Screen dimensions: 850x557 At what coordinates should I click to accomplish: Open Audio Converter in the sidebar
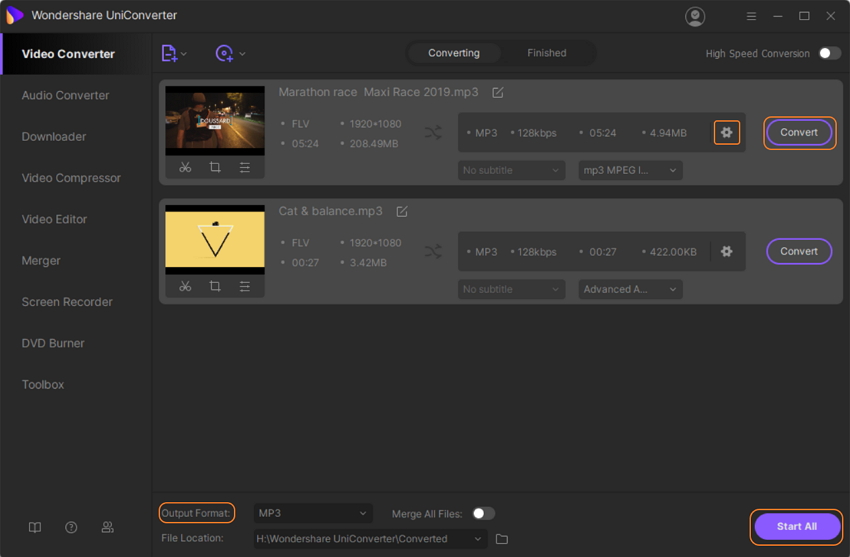point(66,95)
